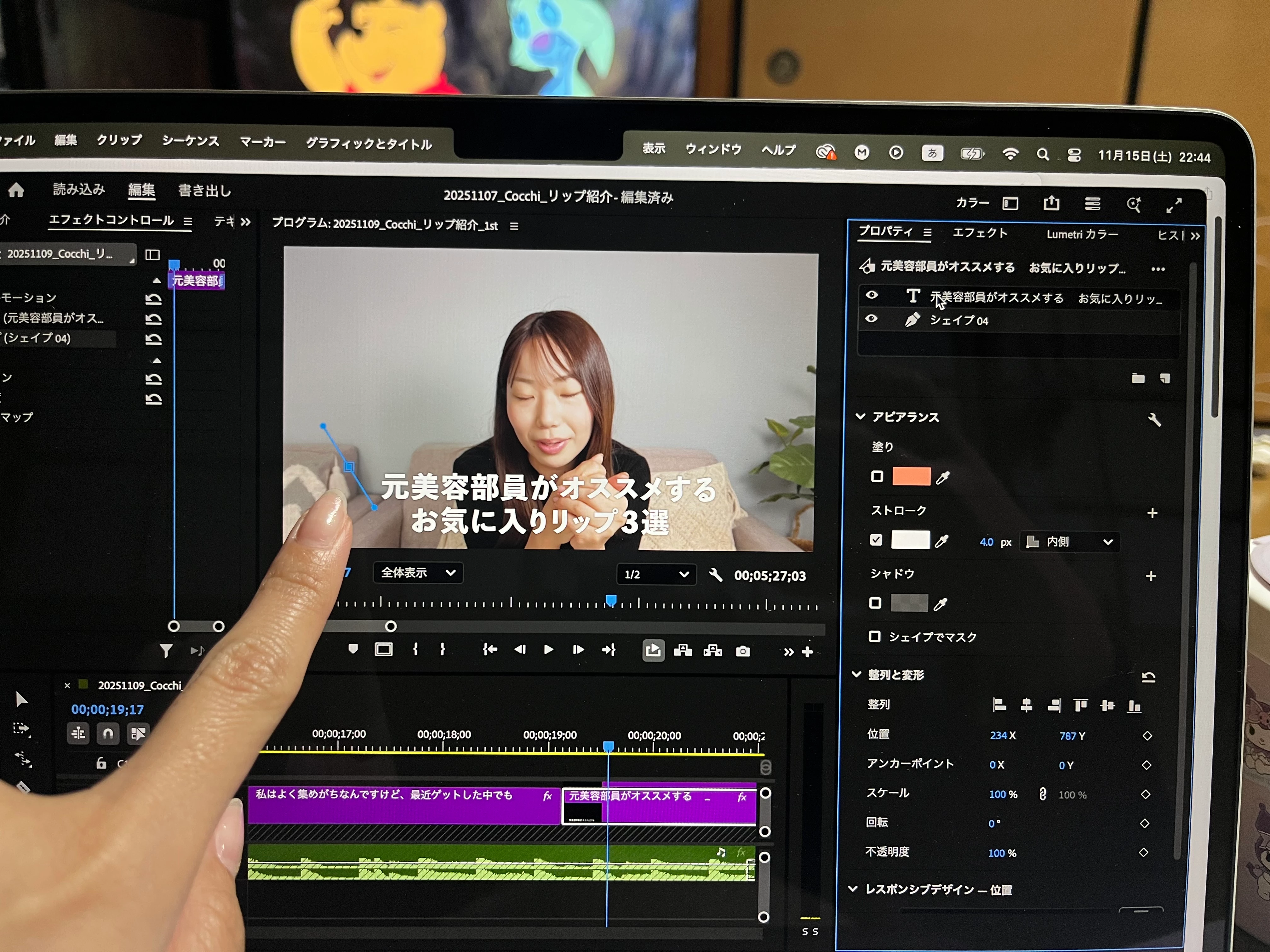
Task: Click the fill color eyedropper icon
Action: click(943, 478)
